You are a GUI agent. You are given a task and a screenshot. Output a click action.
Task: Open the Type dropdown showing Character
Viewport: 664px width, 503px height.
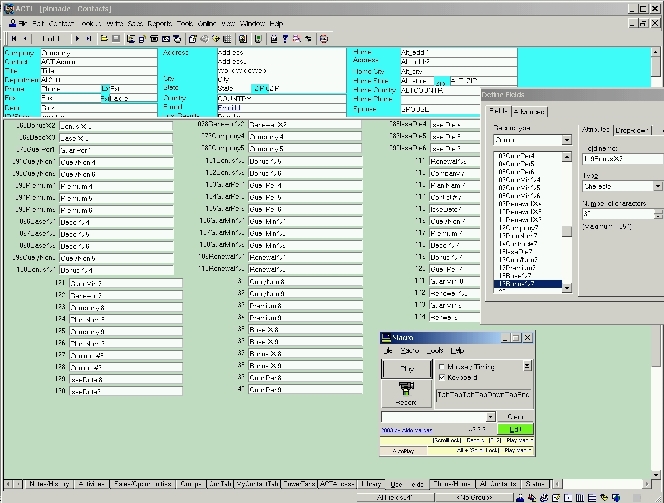[657, 186]
